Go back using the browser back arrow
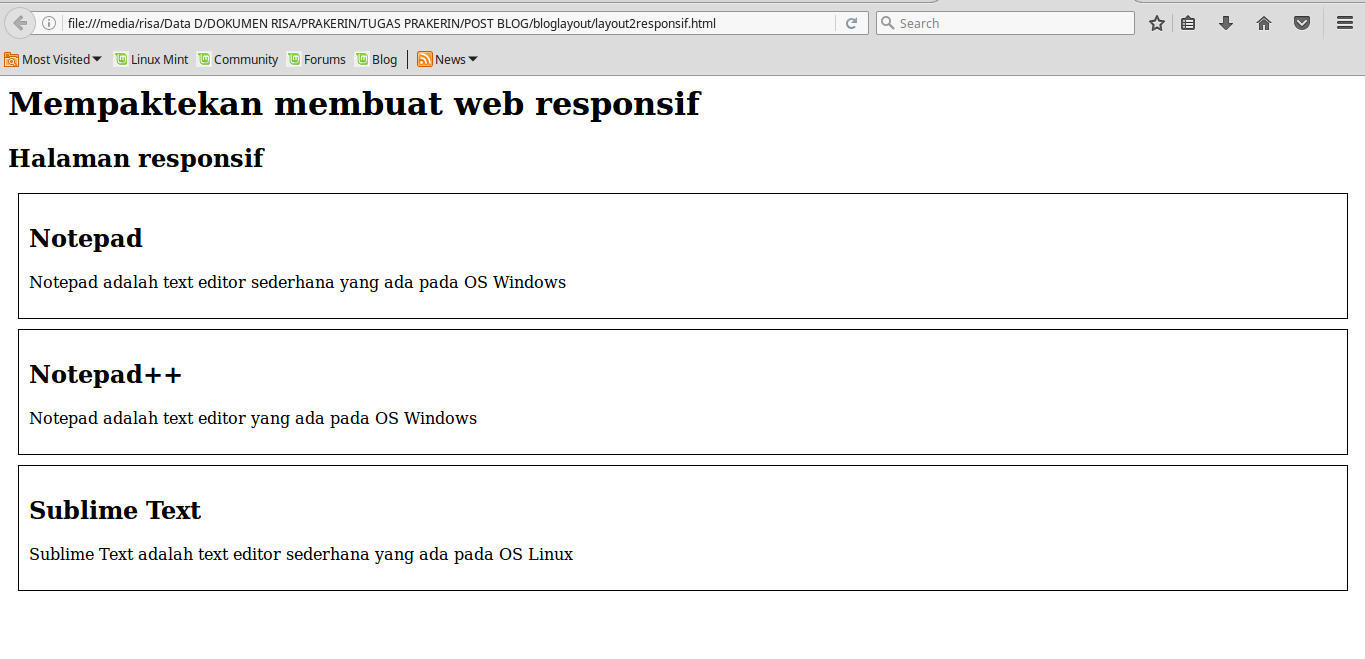 (x=19, y=23)
